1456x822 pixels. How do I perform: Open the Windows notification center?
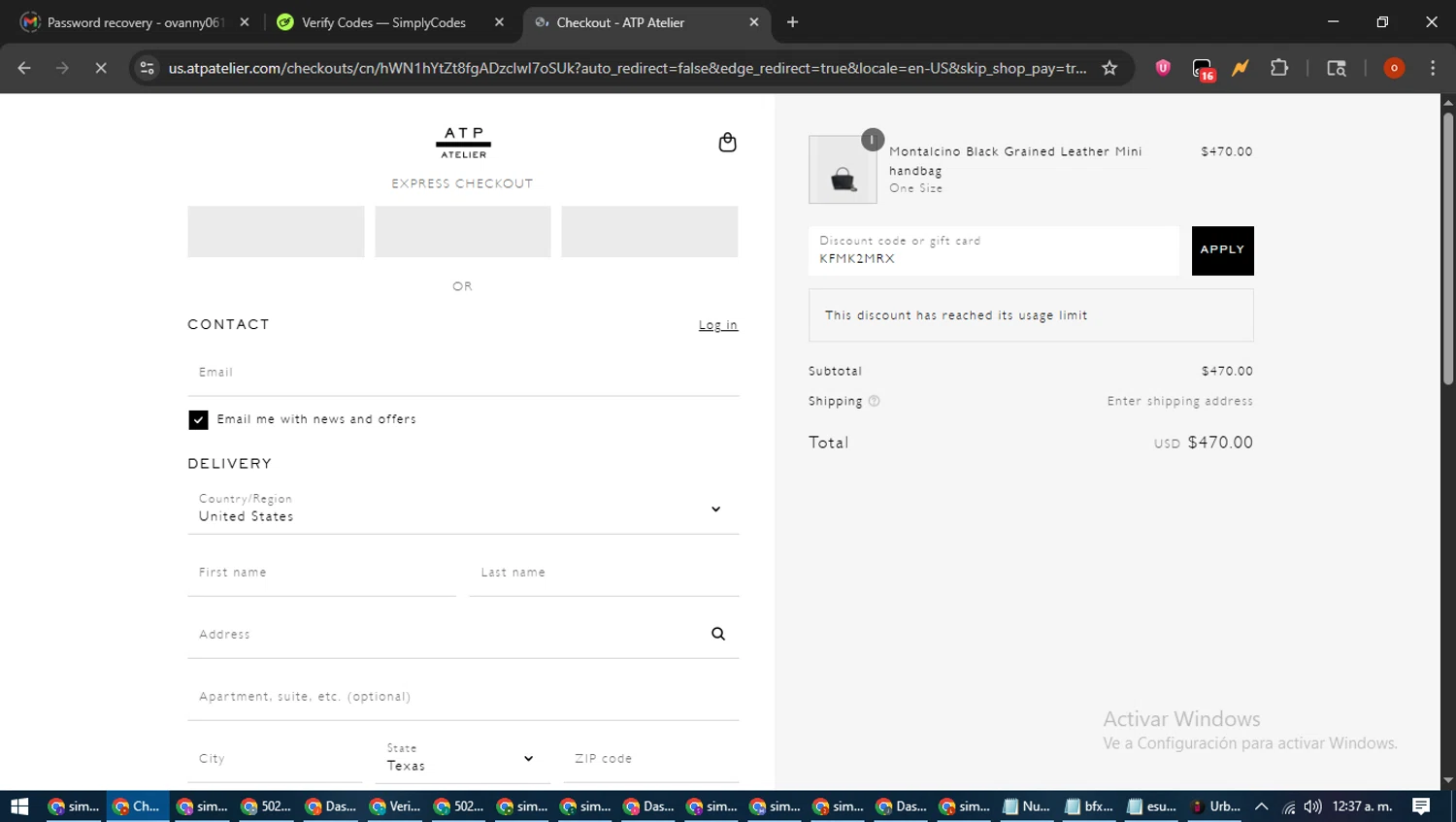(x=1421, y=806)
